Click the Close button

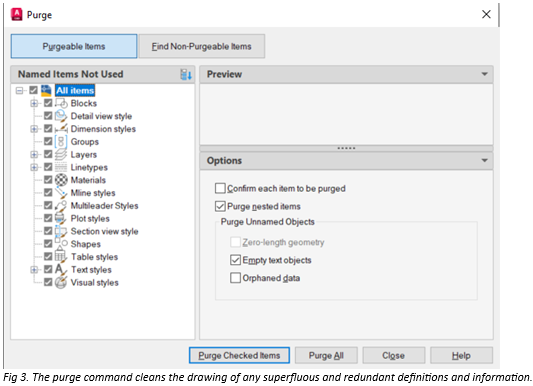(393, 355)
